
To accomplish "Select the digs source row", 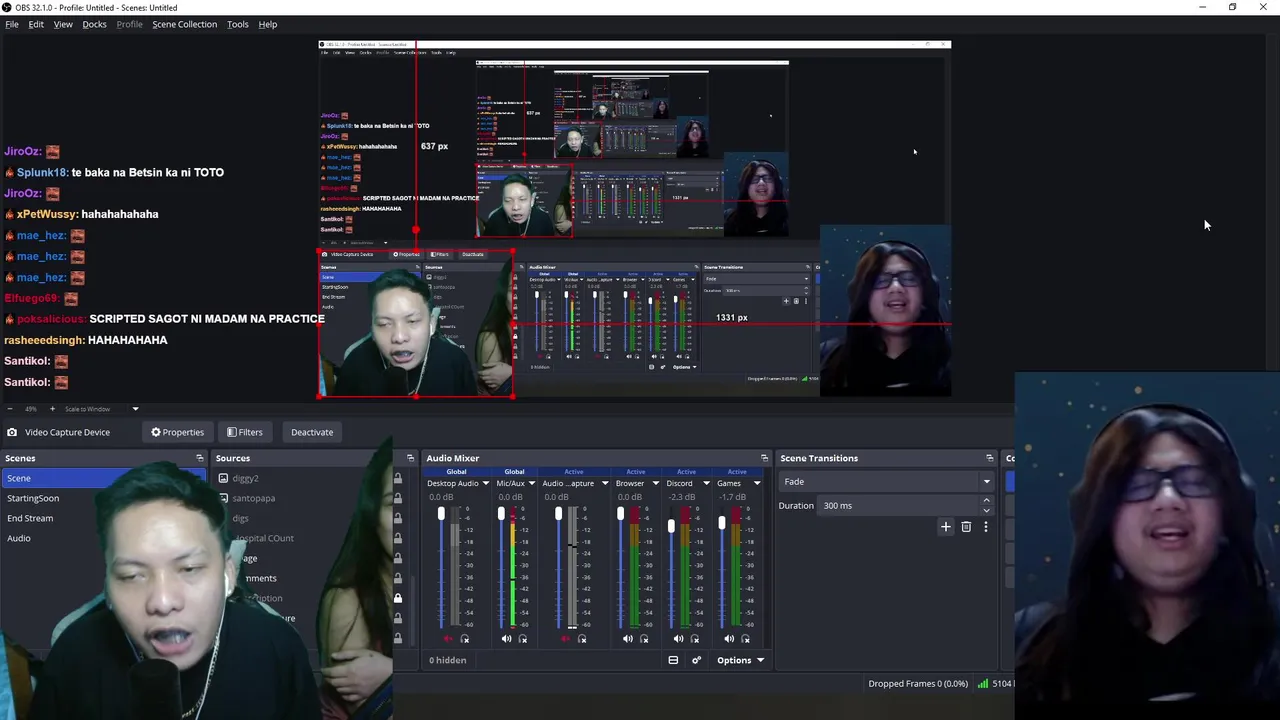I will coord(240,518).
